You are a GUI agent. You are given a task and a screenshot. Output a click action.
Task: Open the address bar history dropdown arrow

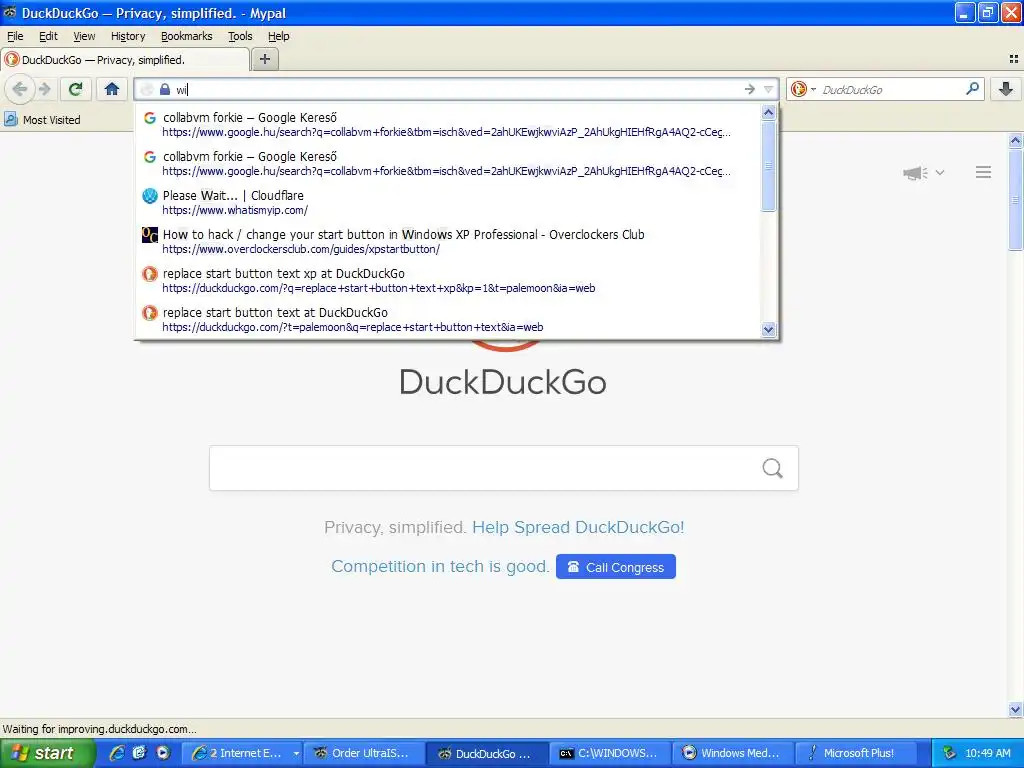coord(768,89)
